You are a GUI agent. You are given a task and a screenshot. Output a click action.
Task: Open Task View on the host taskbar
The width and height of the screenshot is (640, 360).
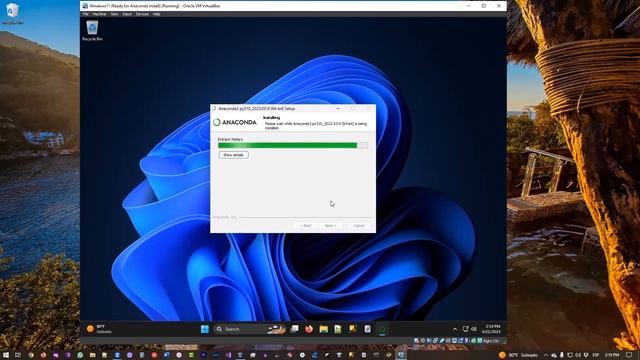(x=18, y=355)
